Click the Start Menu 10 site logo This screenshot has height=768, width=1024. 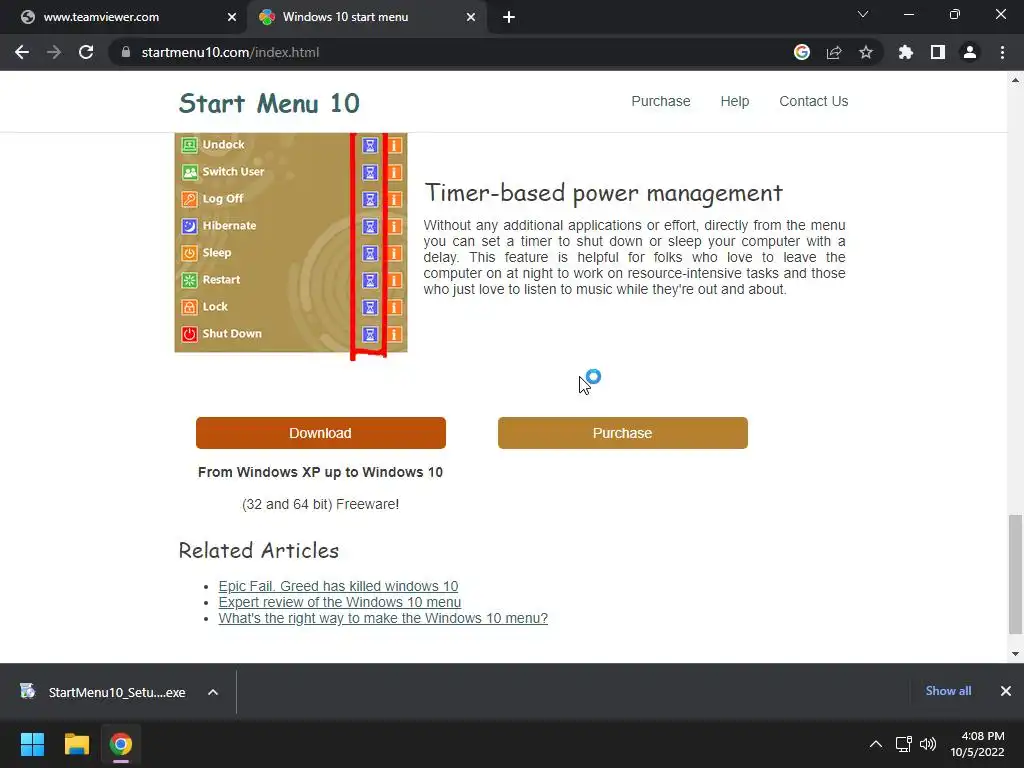pyautogui.click(x=269, y=103)
